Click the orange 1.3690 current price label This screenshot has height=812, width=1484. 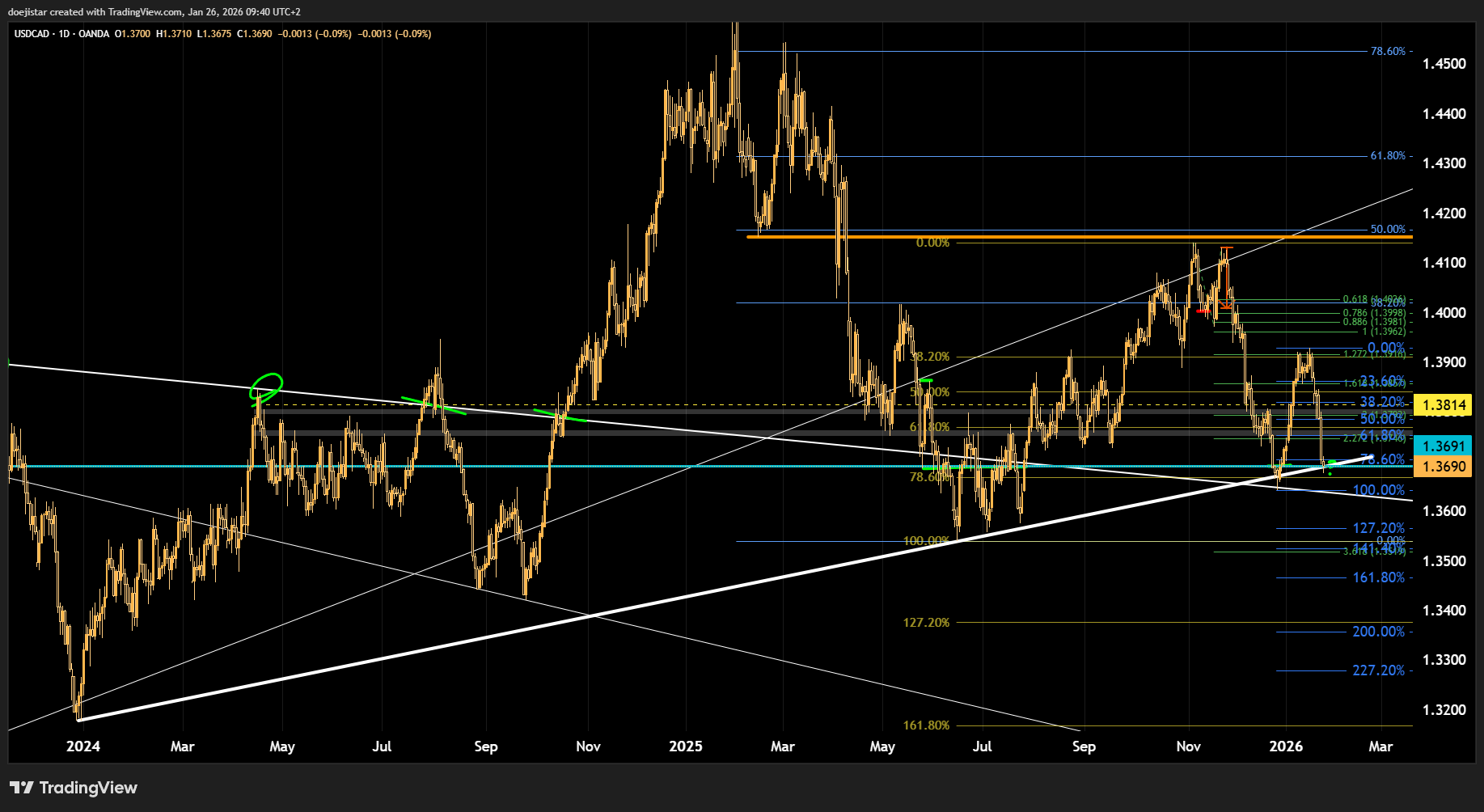click(1444, 467)
